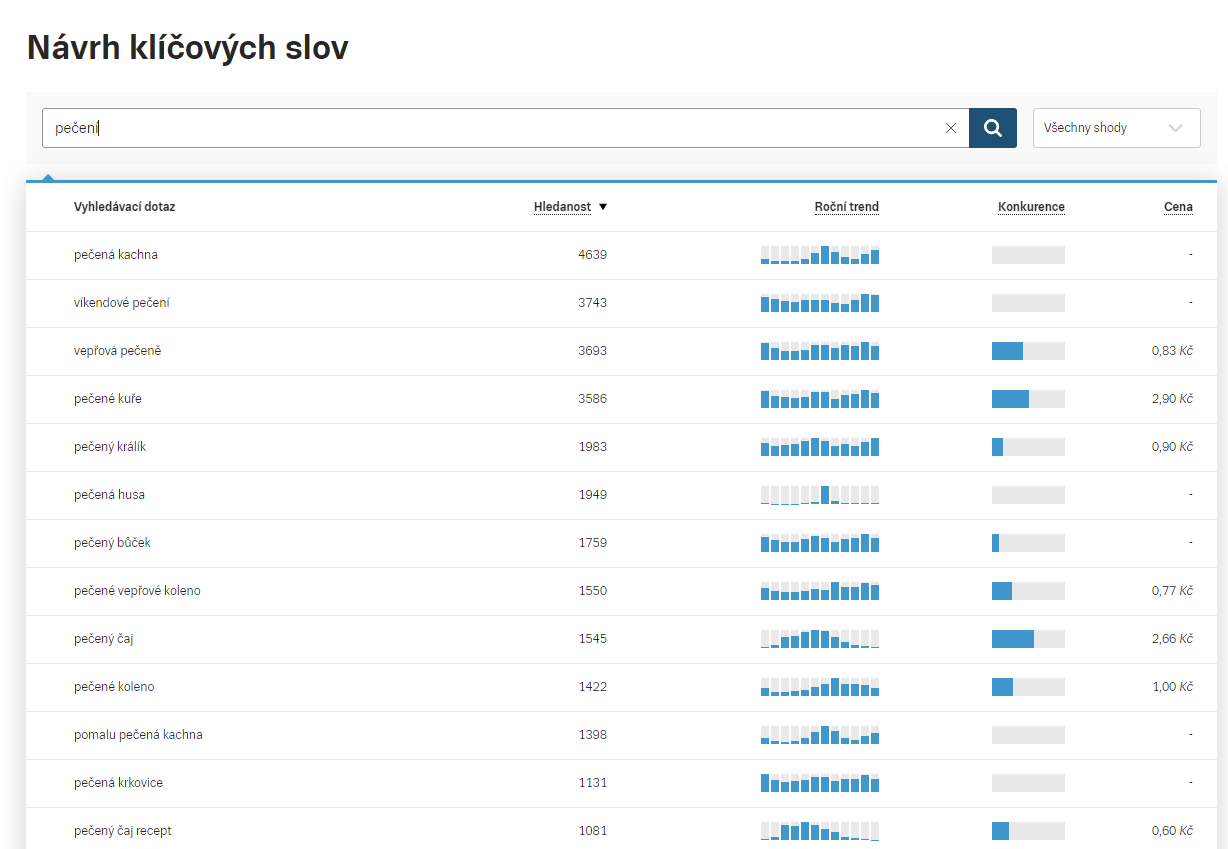
Task: Click price 0,90 Kč
Action: pyautogui.click(x=1172, y=447)
